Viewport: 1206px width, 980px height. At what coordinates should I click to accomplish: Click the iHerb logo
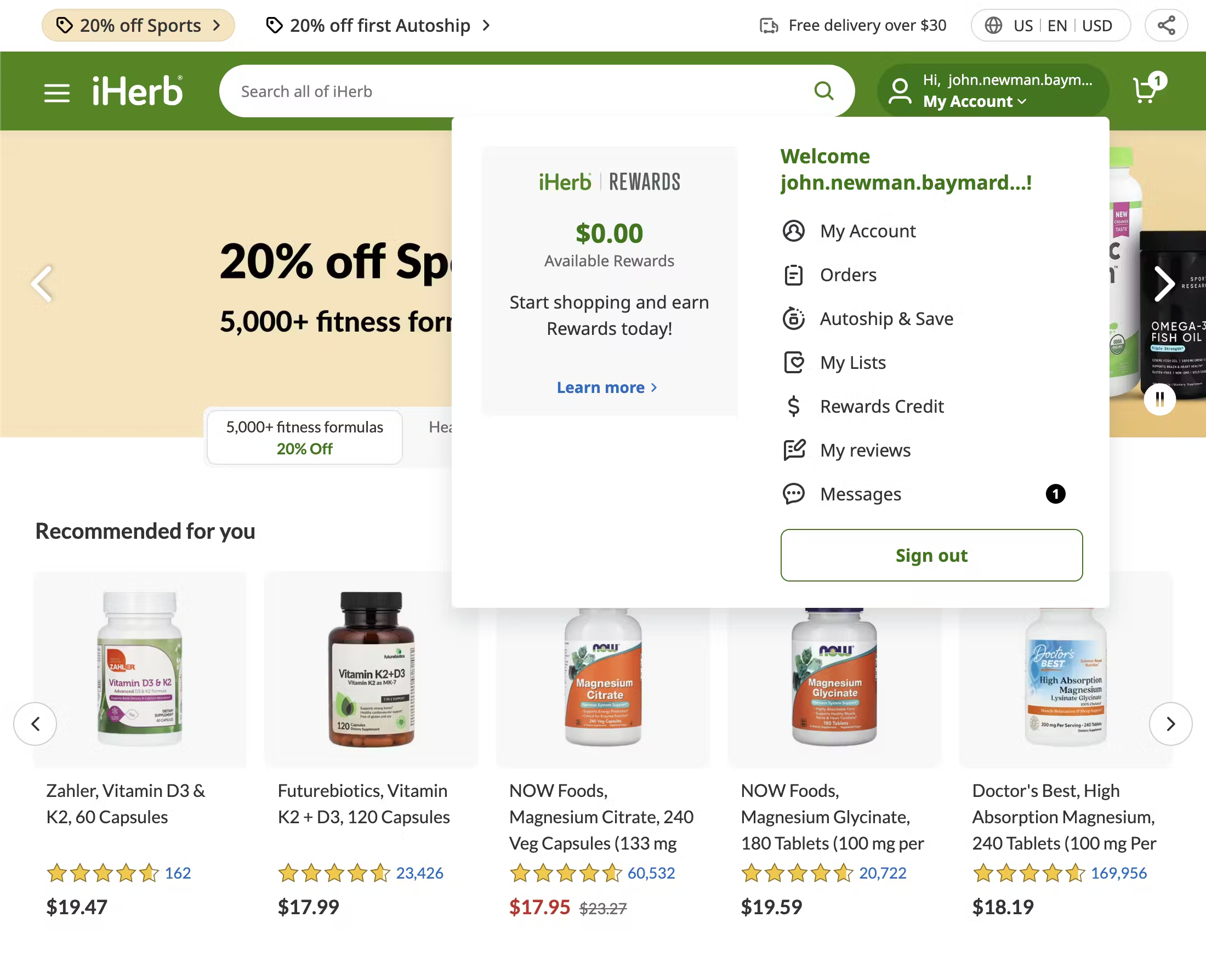137,90
